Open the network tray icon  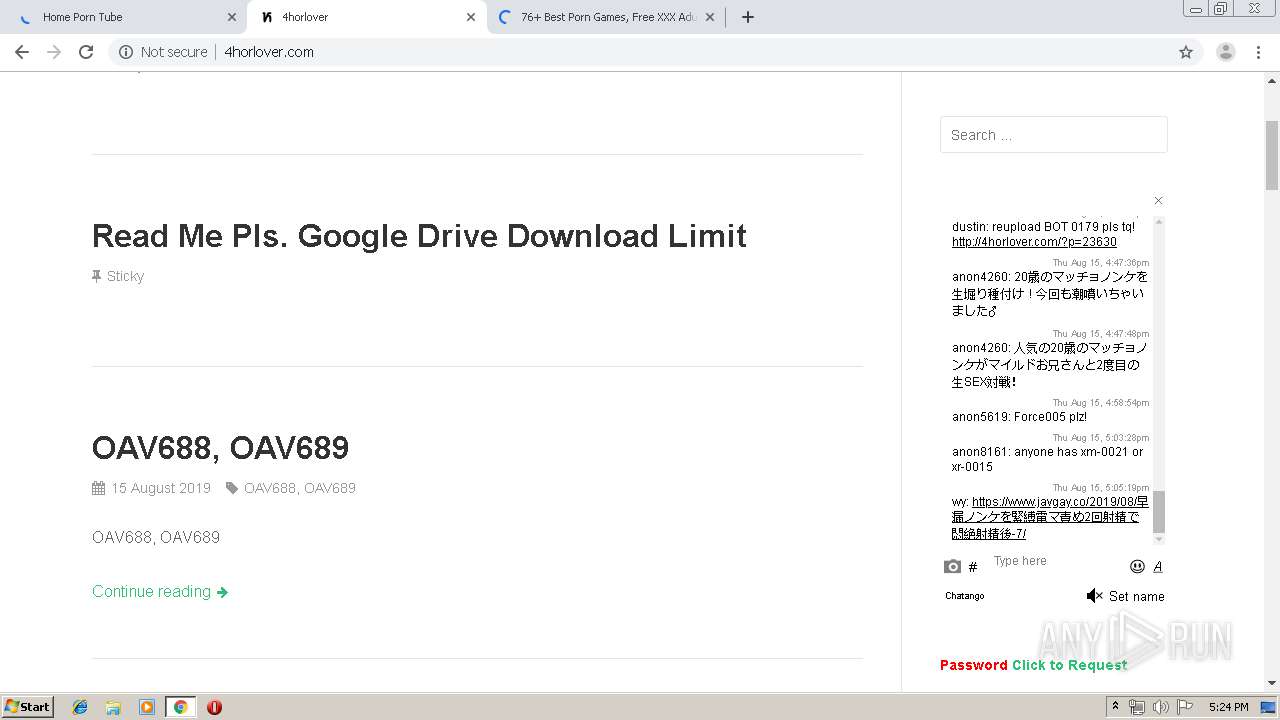[1137, 707]
